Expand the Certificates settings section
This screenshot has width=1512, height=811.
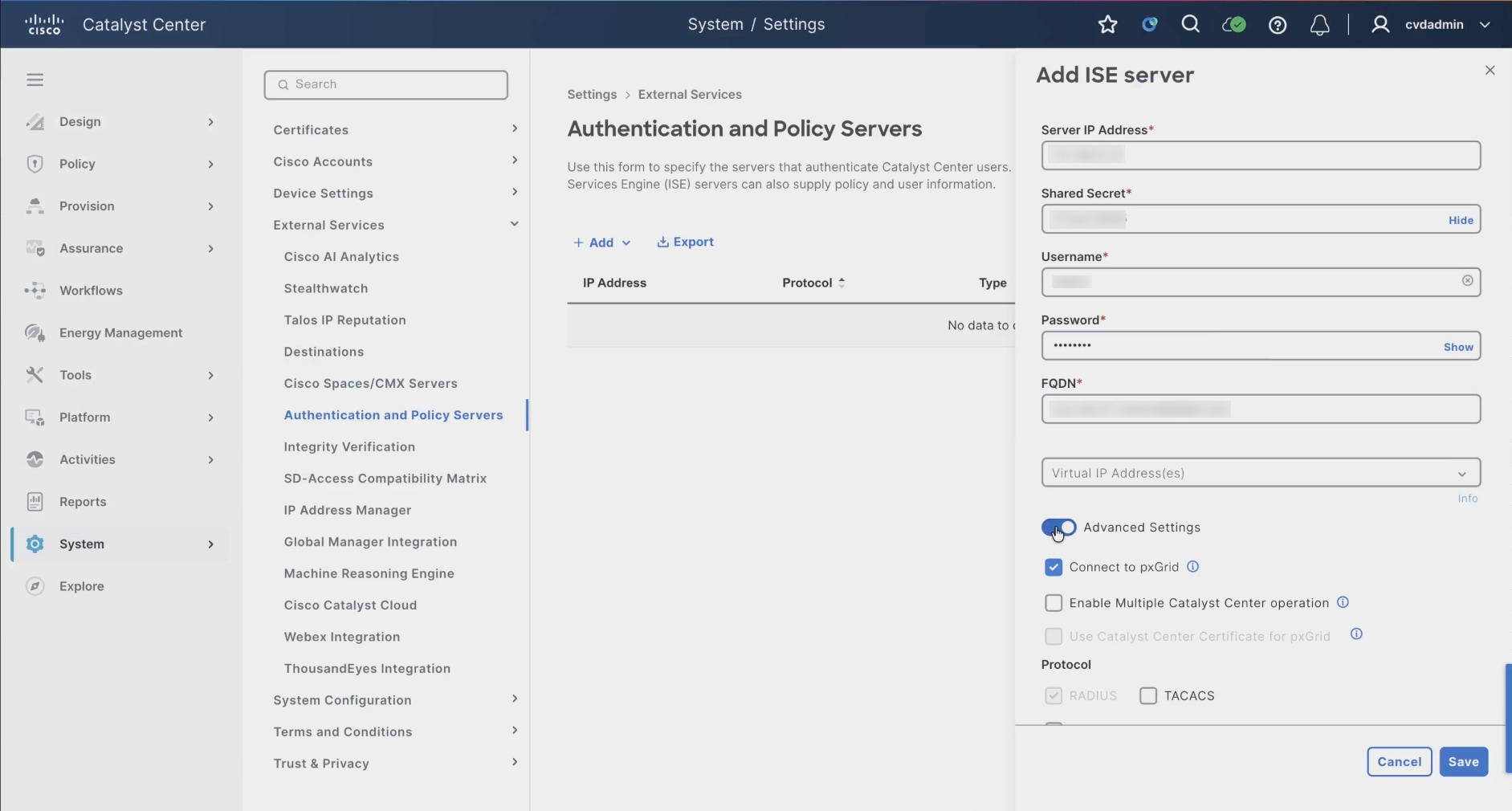[395, 130]
